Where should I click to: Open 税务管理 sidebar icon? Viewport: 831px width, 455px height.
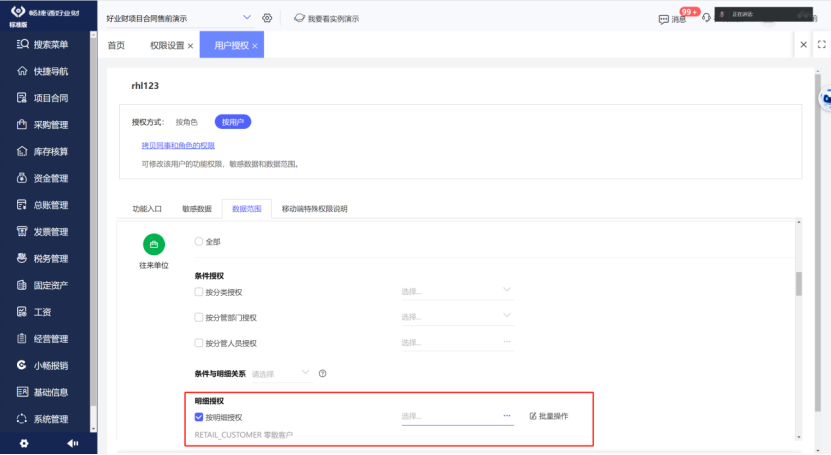[22, 258]
